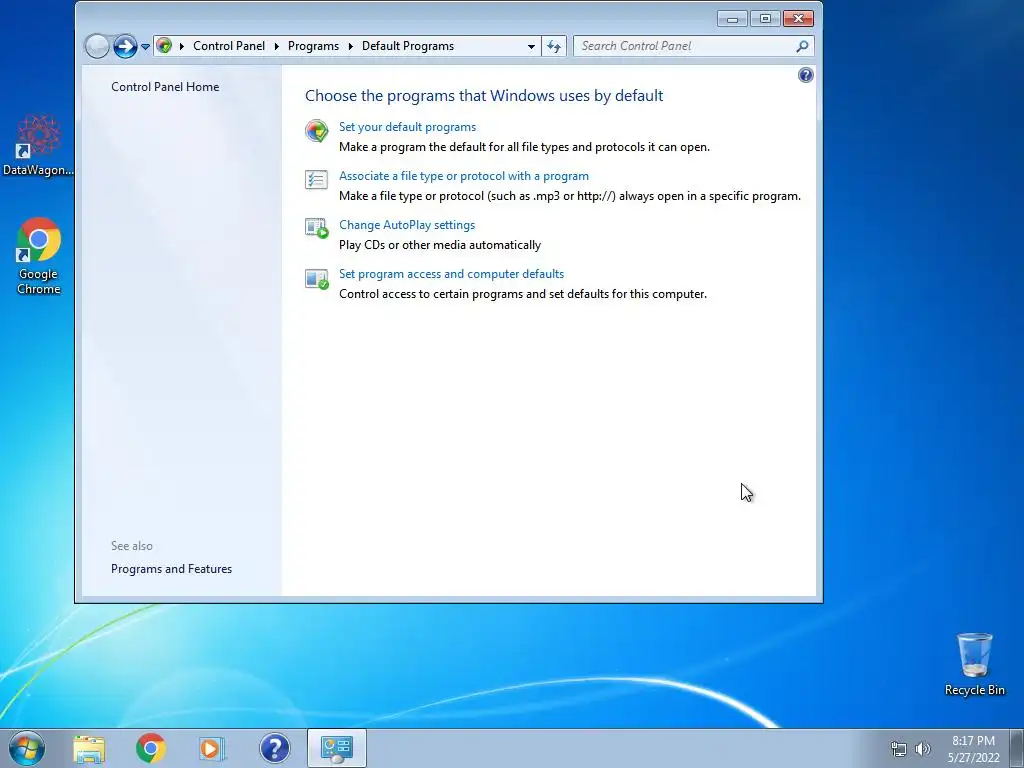Select the Recycle Bin desktop icon
Screen dimensions: 1024x768
coord(974,664)
